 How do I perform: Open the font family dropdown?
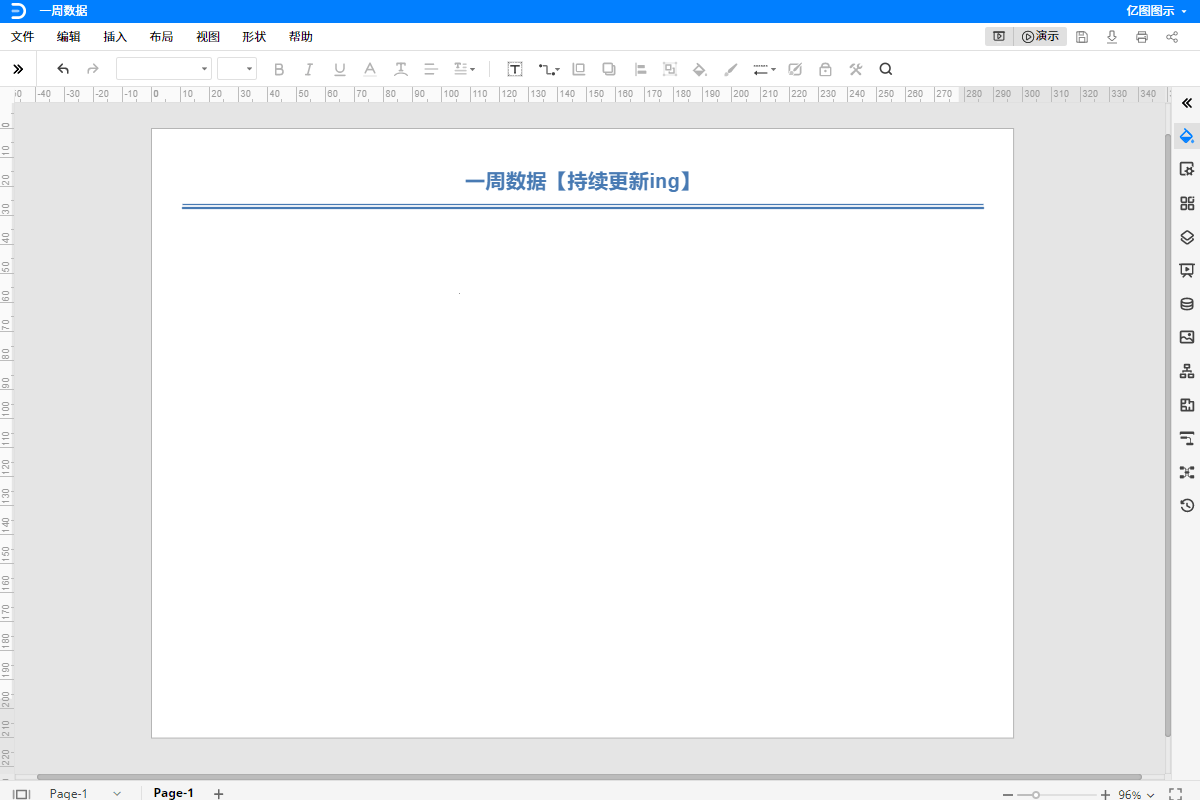pyautogui.click(x=164, y=69)
